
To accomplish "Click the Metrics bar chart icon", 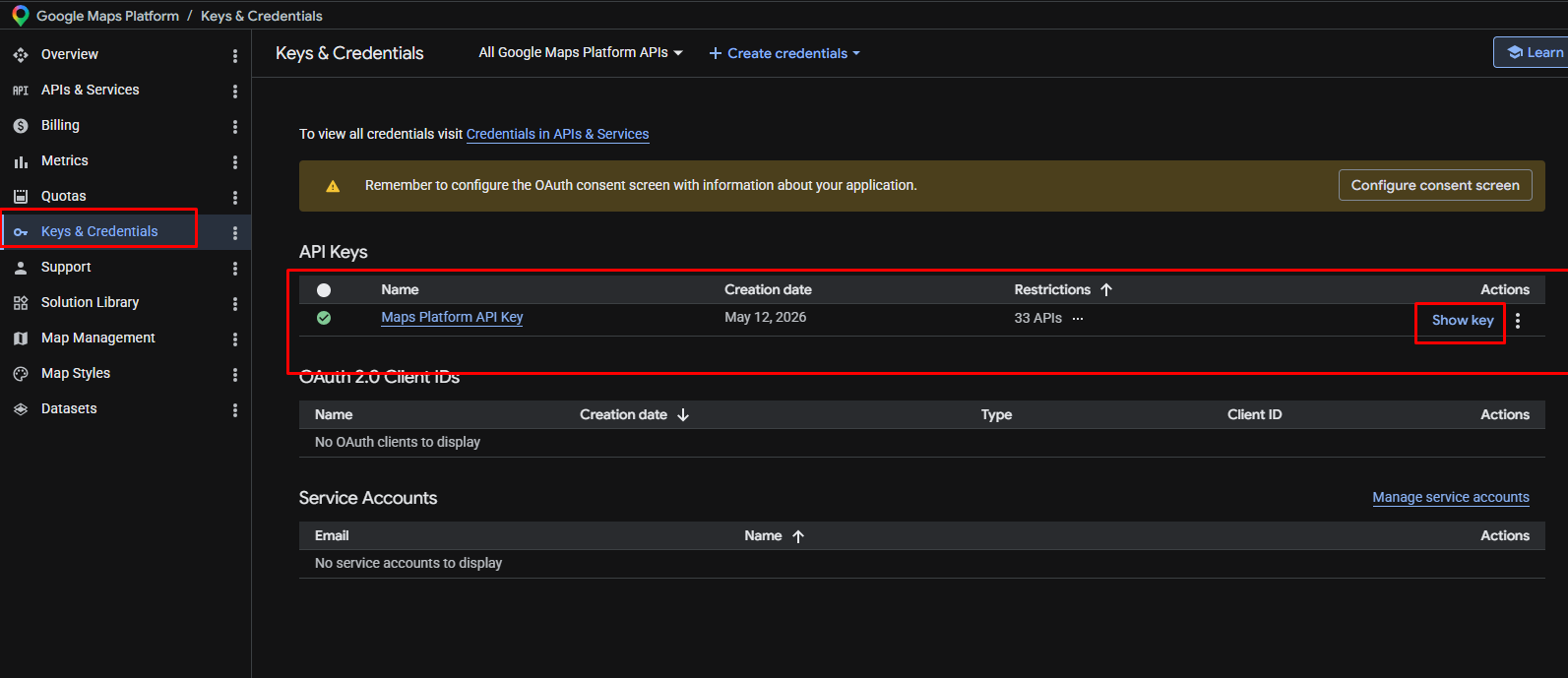I will 21,161.
